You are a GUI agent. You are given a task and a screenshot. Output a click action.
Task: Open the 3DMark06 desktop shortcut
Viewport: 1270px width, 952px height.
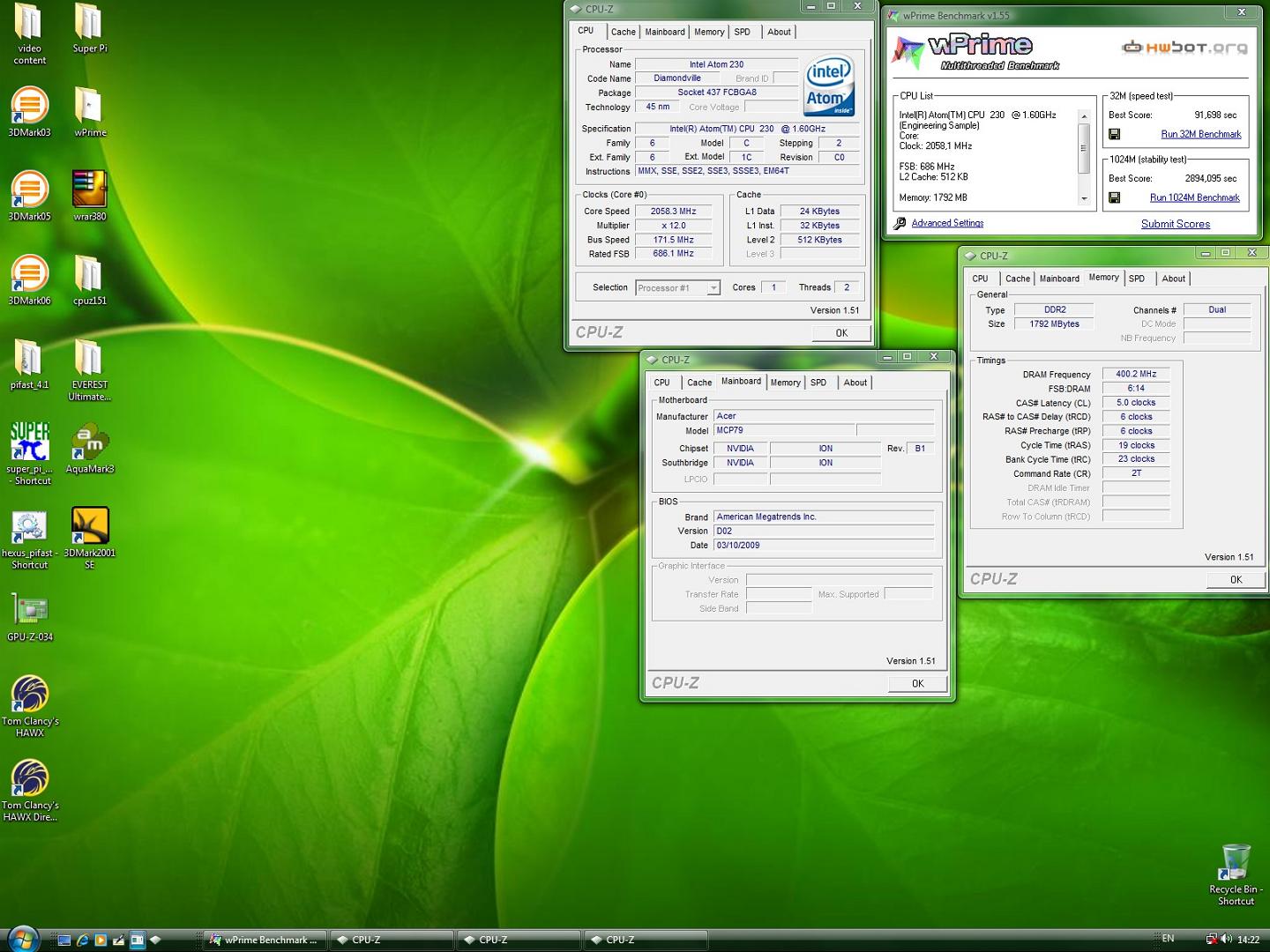[x=29, y=279]
